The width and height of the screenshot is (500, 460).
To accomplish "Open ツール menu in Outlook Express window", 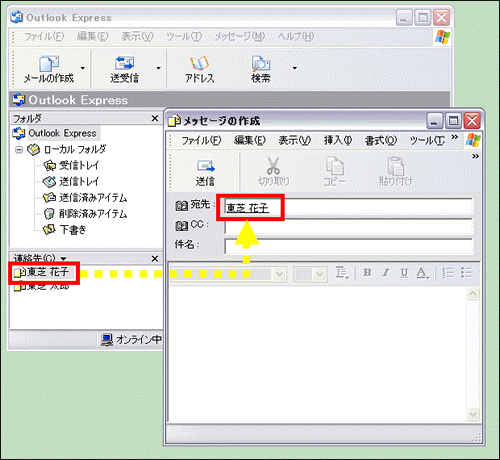I will pyautogui.click(x=184, y=36).
